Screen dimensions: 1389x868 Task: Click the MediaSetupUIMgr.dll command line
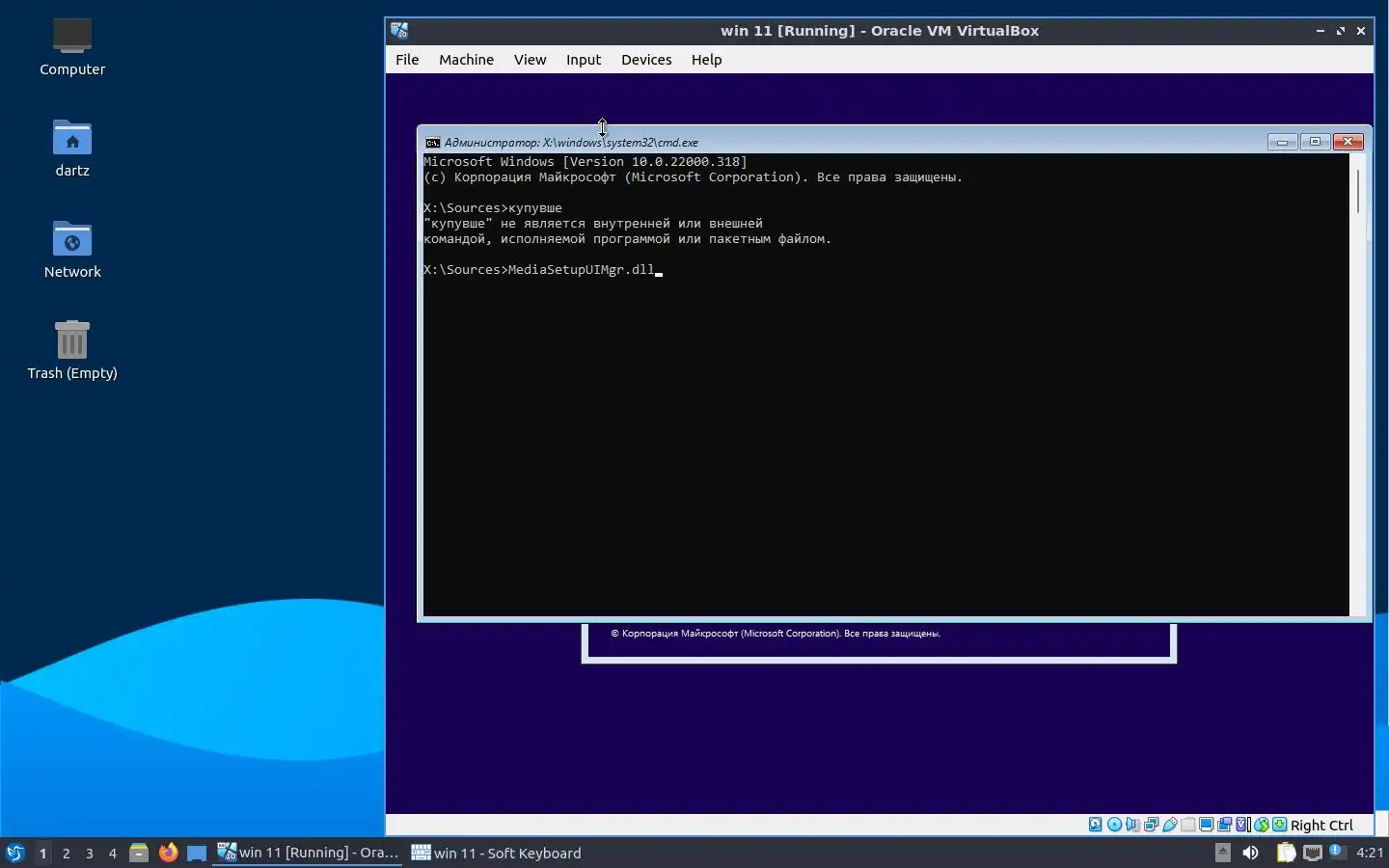[x=543, y=270]
